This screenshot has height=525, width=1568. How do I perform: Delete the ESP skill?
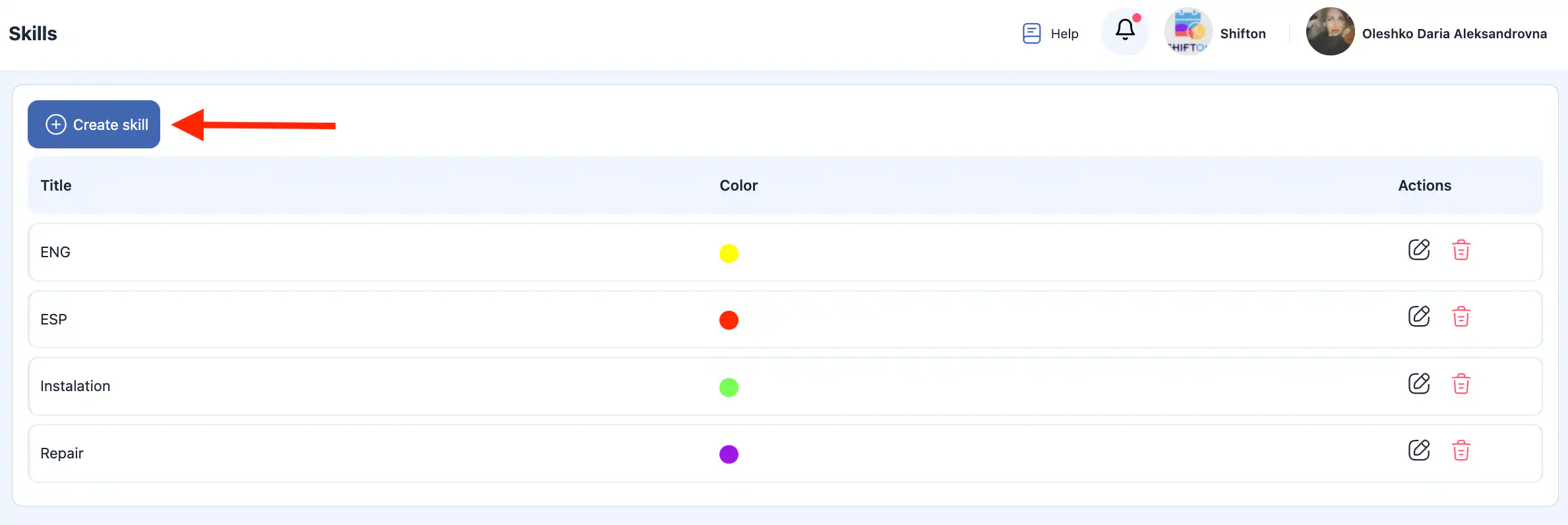pyautogui.click(x=1461, y=317)
